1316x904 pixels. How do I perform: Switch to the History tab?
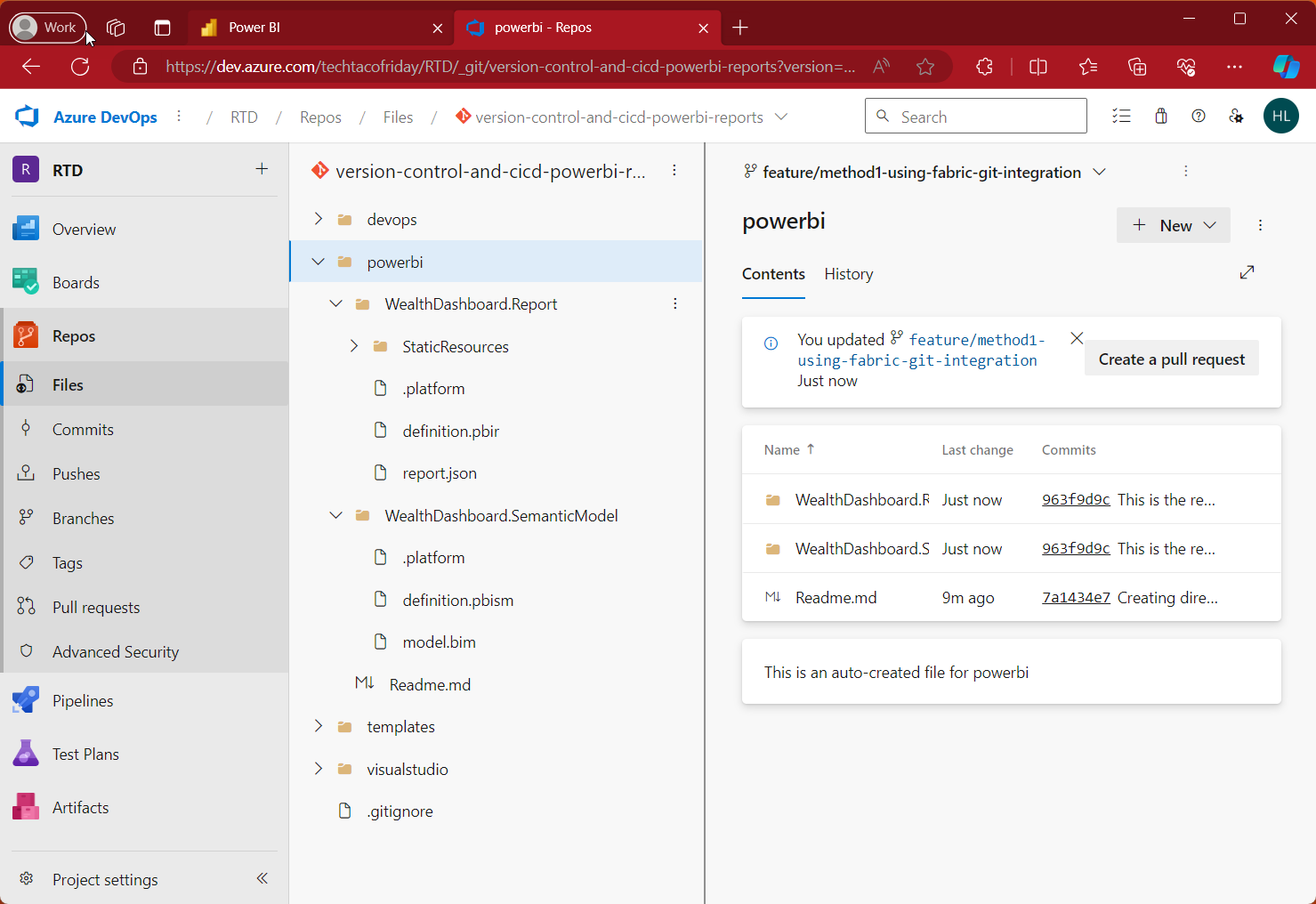tap(848, 274)
